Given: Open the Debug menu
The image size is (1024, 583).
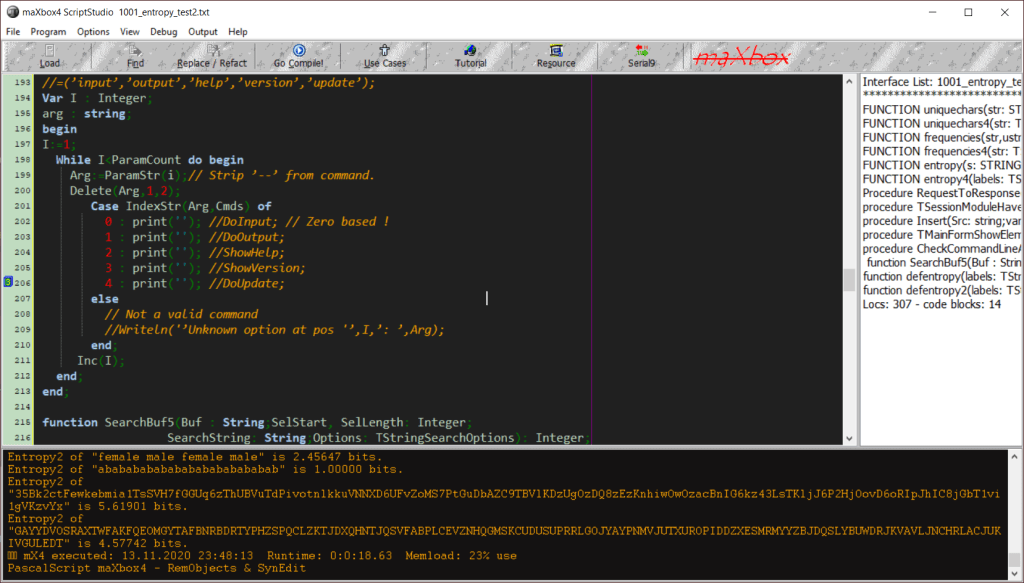Looking at the screenshot, I should (163, 32).
